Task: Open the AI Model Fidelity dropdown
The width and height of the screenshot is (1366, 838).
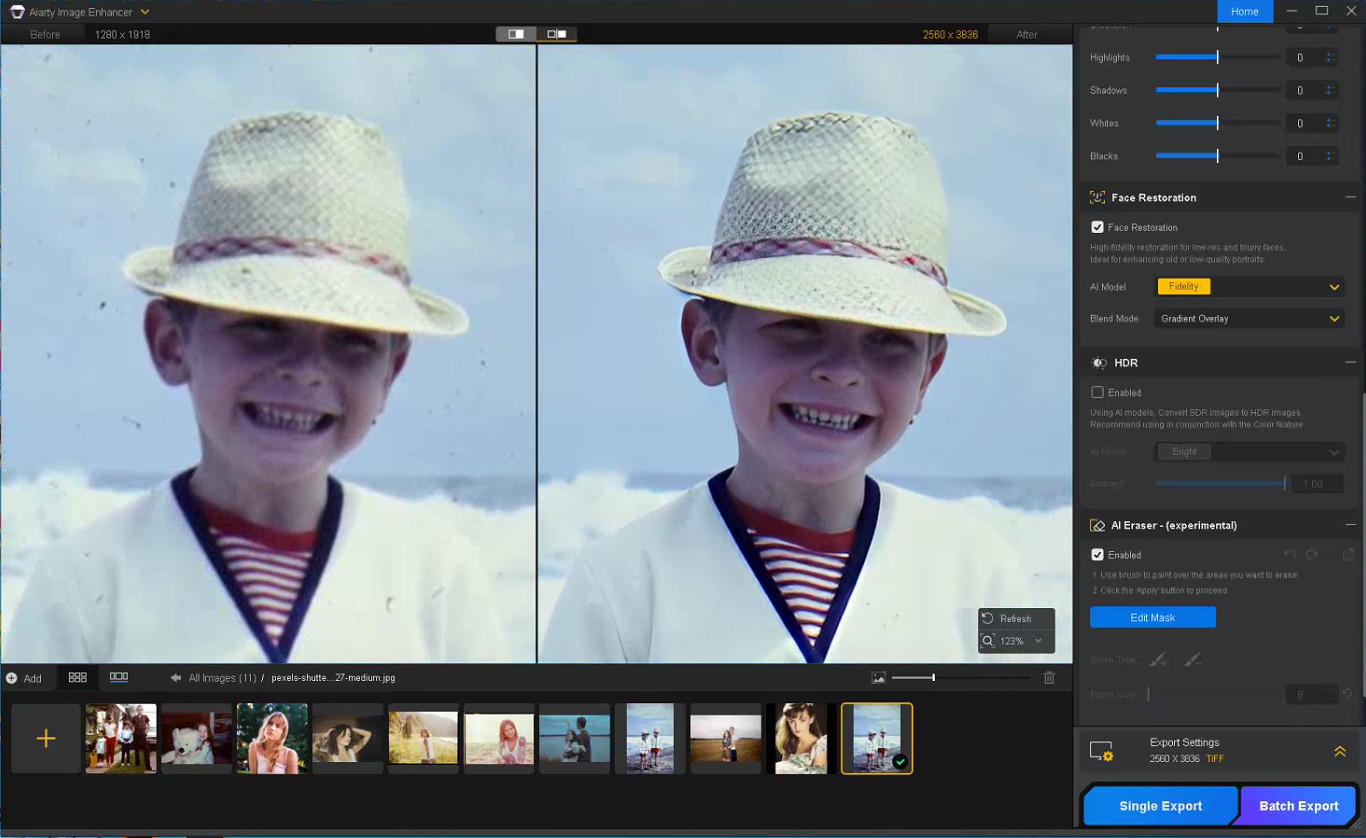Action: [1249, 286]
